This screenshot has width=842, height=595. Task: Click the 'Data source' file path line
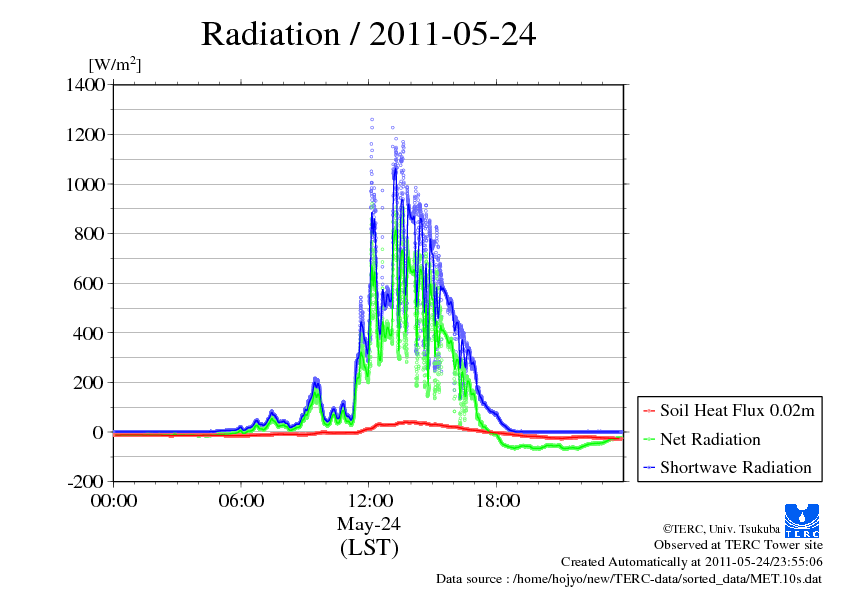[629, 579]
